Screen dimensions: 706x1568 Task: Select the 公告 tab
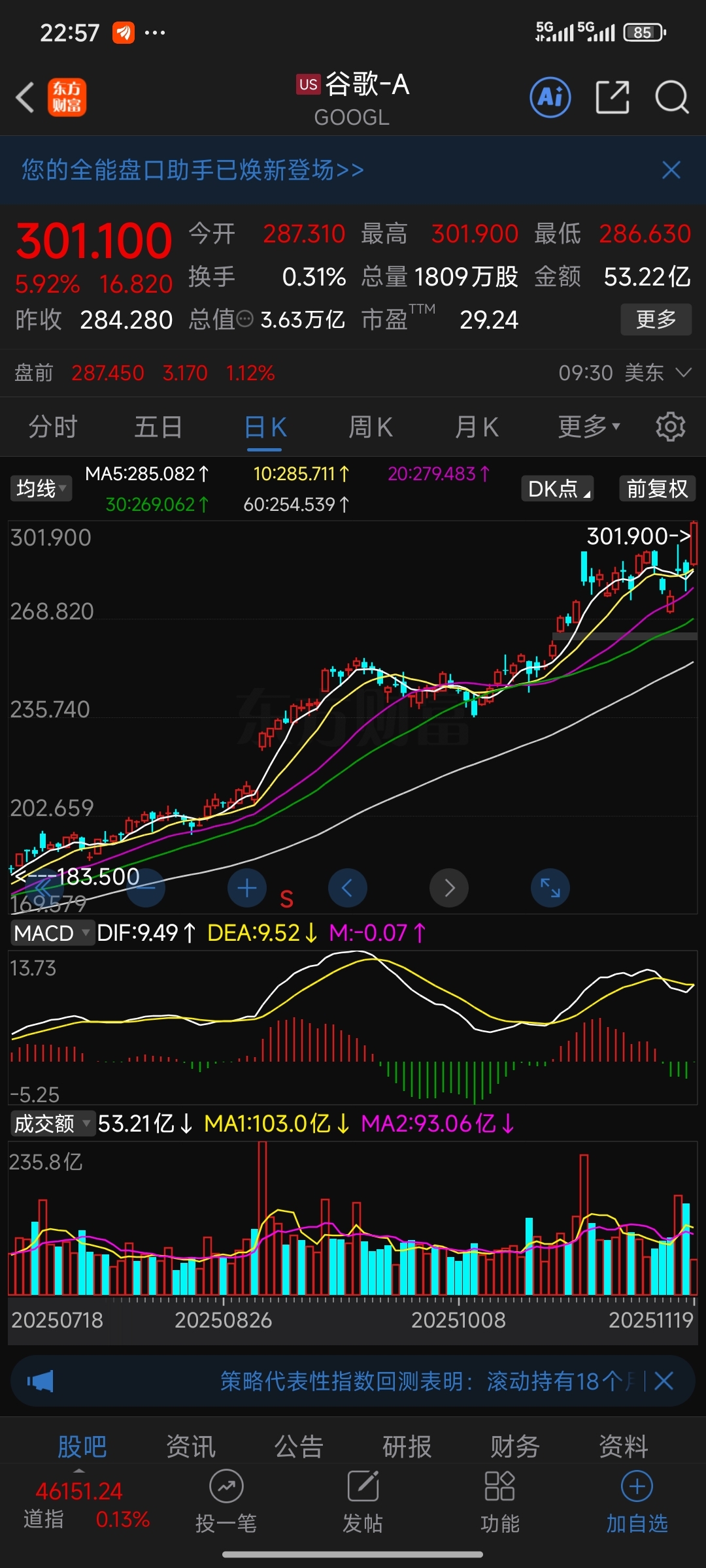click(x=299, y=1447)
